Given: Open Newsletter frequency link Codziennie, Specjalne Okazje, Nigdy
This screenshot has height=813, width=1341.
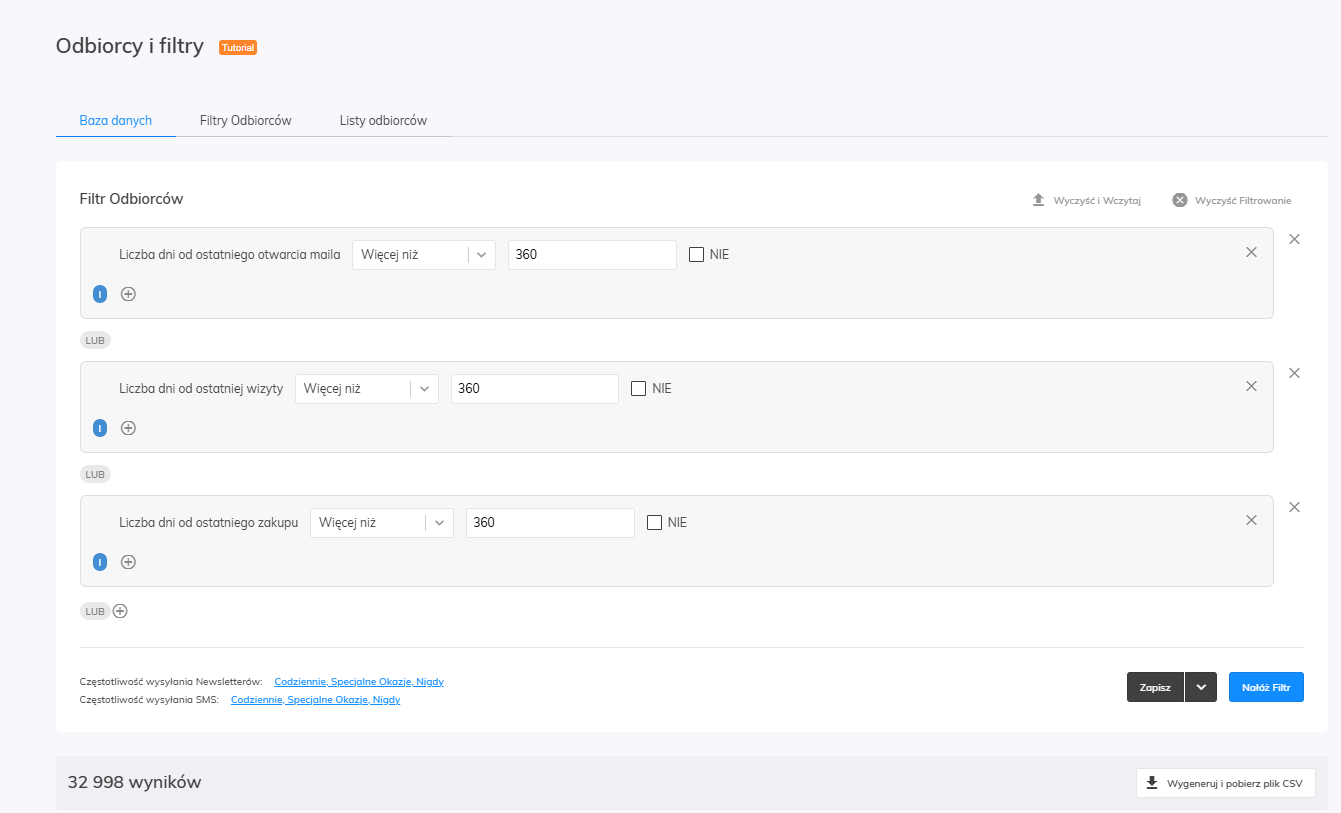Looking at the screenshot, I should [359, 682].
